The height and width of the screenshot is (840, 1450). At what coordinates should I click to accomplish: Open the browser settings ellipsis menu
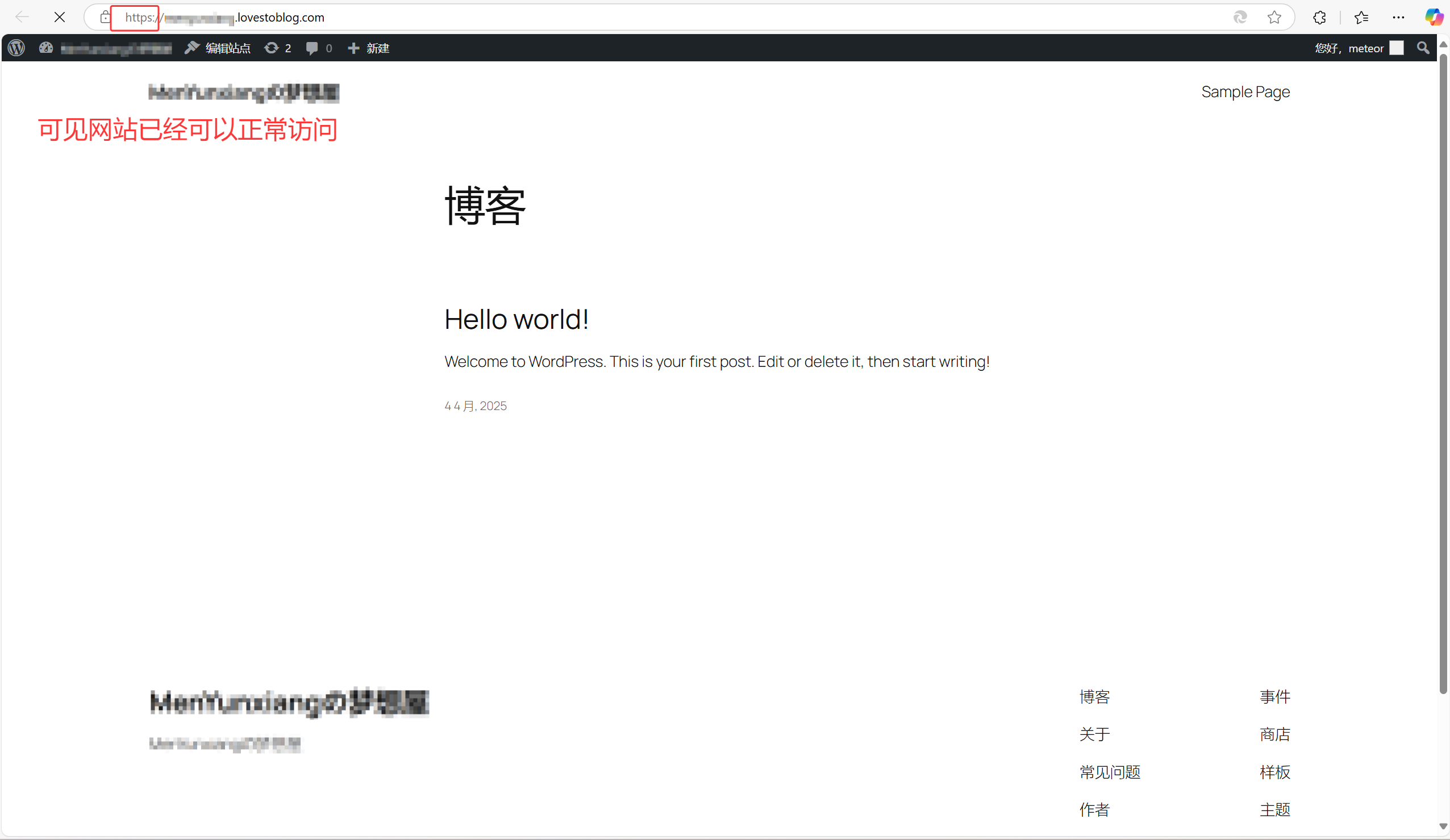click(x=1398, y=17)
